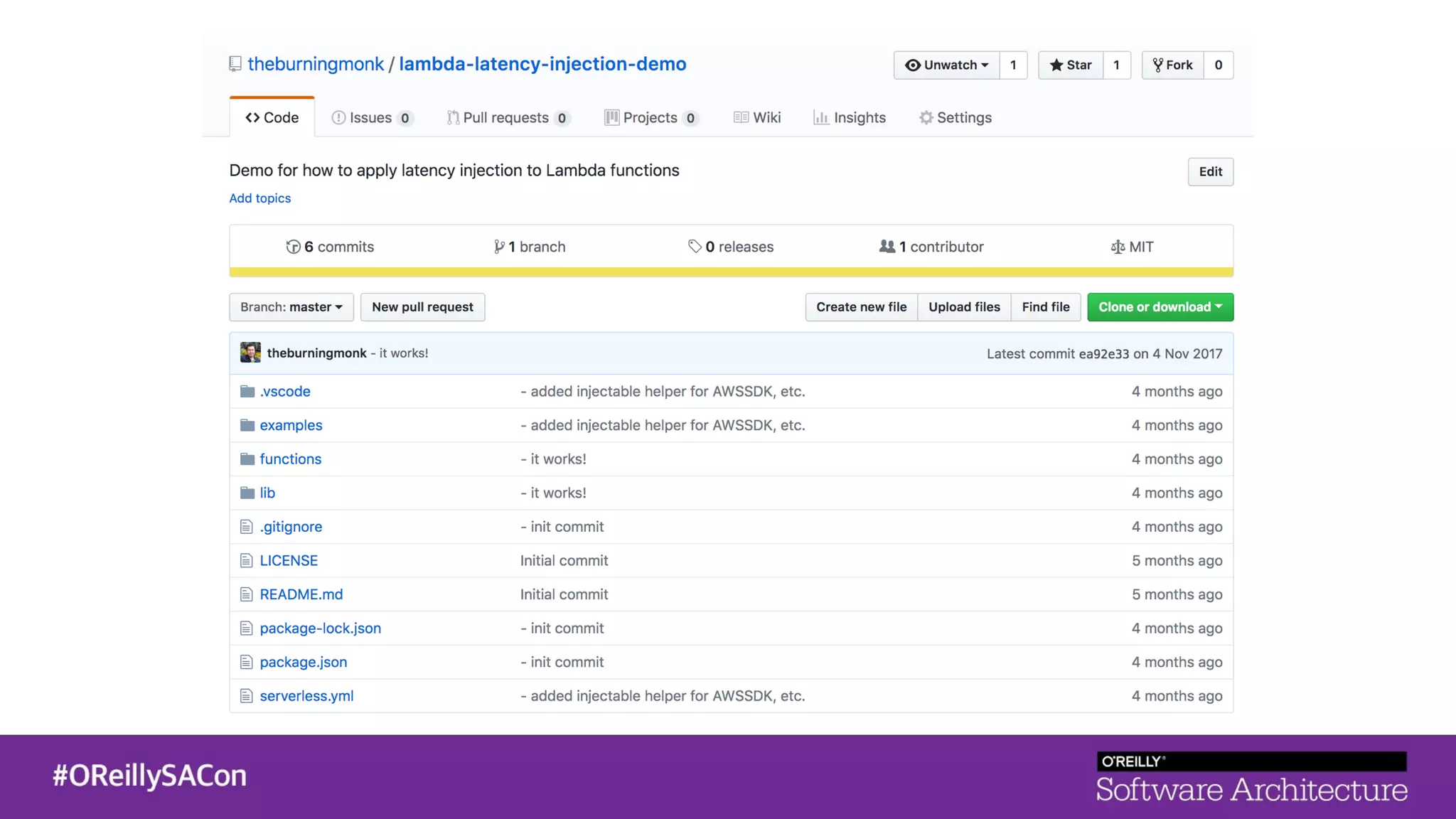Click the commits history icon
Viewport: 1456px width, 819px height.
[x=293, y=247]
